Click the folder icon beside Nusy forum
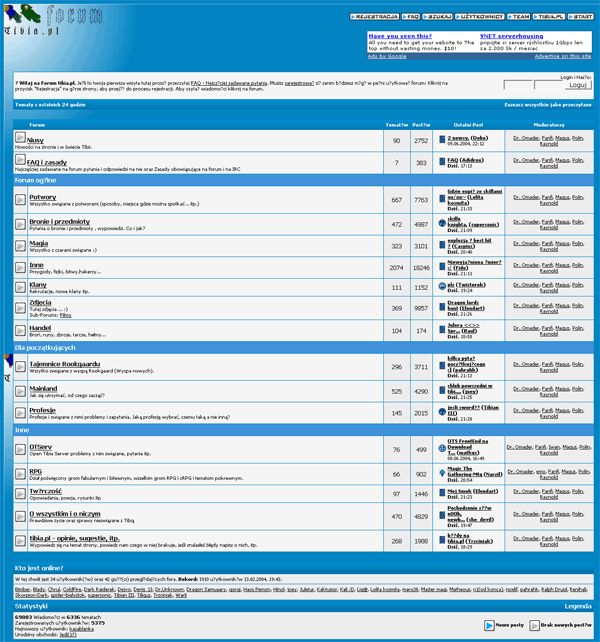Viewport: 600px width, 642px height. pyautogui.click(x=20, y=137)
